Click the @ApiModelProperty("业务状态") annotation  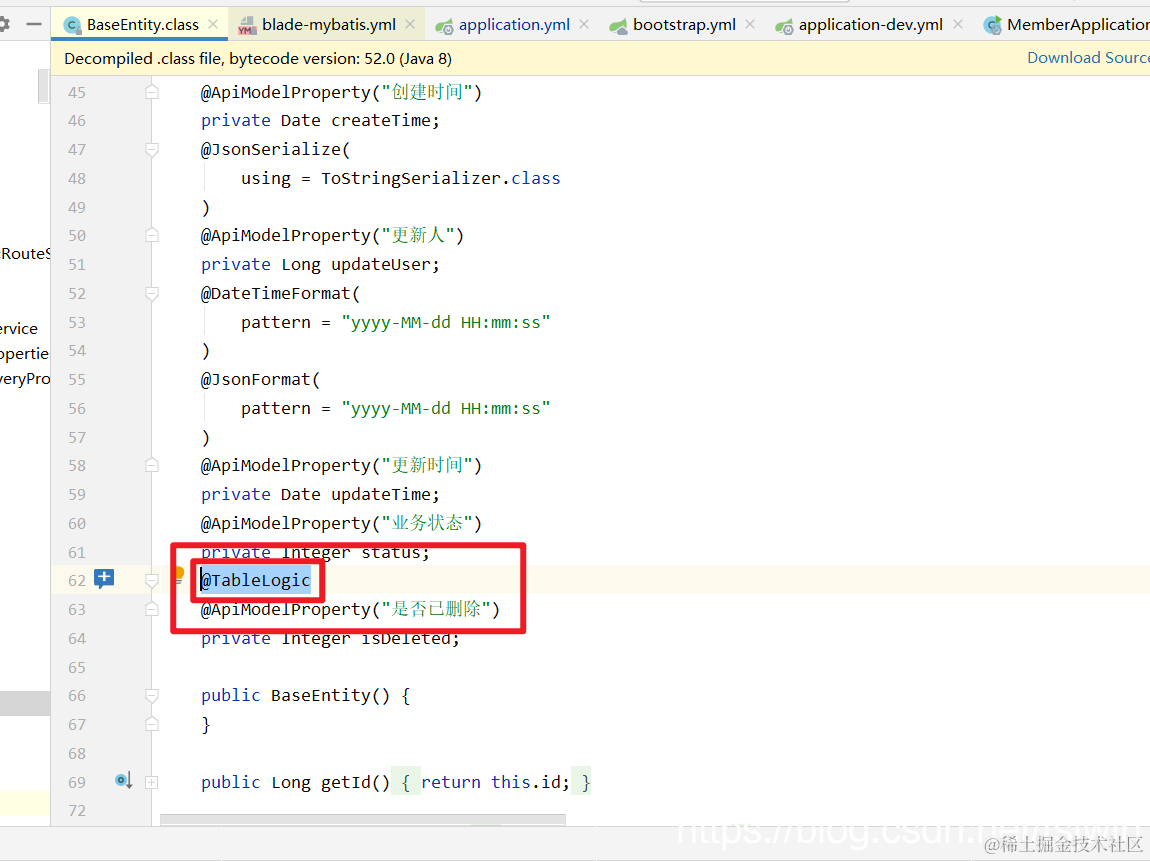(x=341, y=523)
